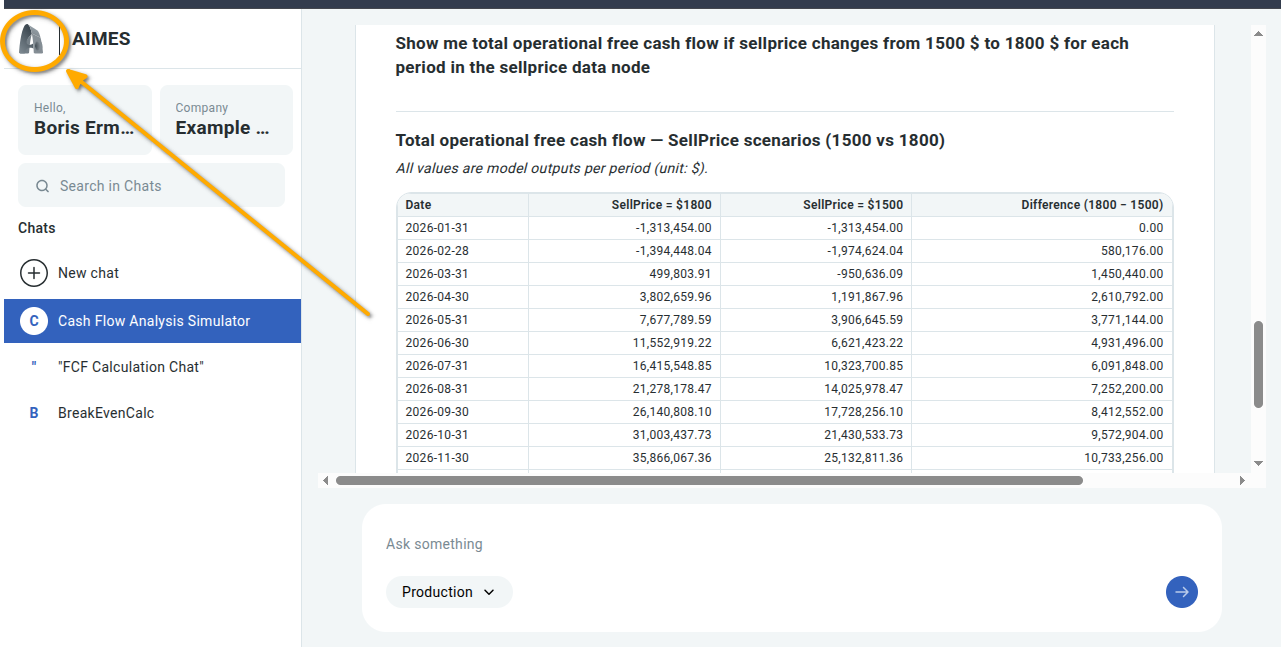Click the vertical scrollbar thumb on right
1281x647 pixels.
(x=1258, y=364)
